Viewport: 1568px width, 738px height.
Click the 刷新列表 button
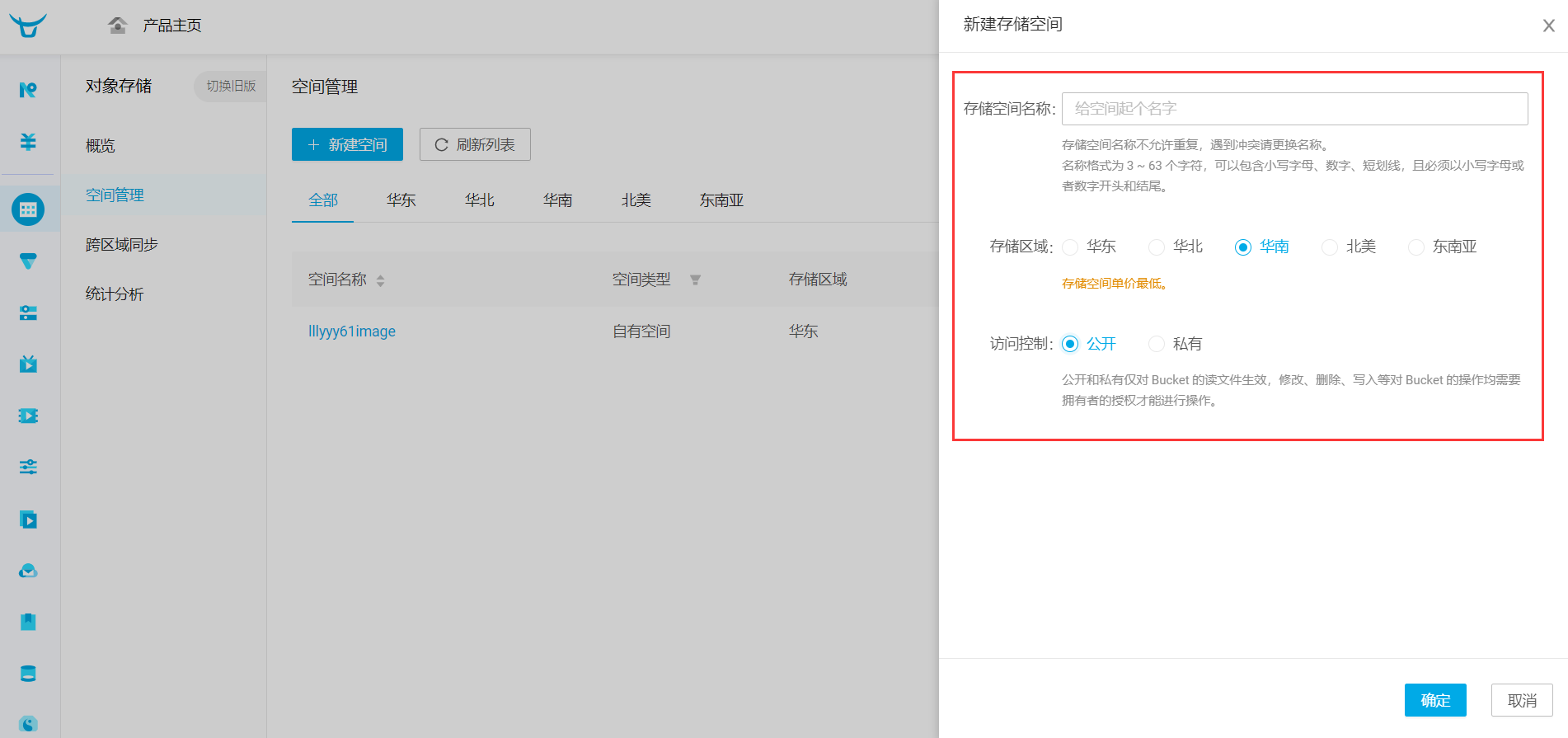pyautogui.click(x=475, y=144)
